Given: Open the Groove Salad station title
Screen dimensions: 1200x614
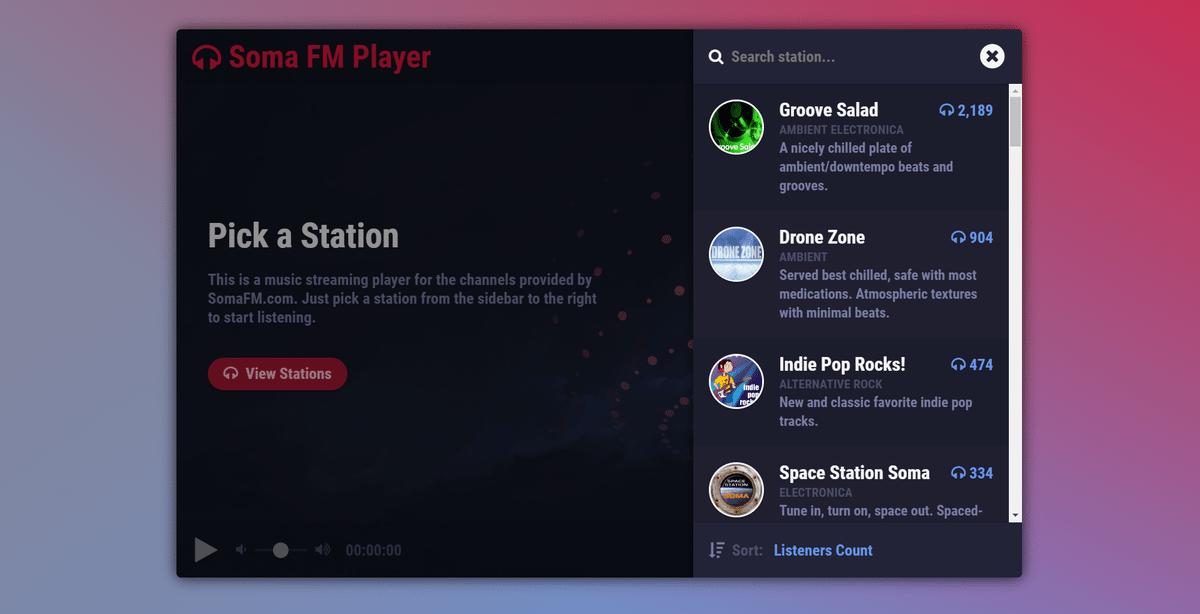Looking at the screenshot, I should (829, 110).
